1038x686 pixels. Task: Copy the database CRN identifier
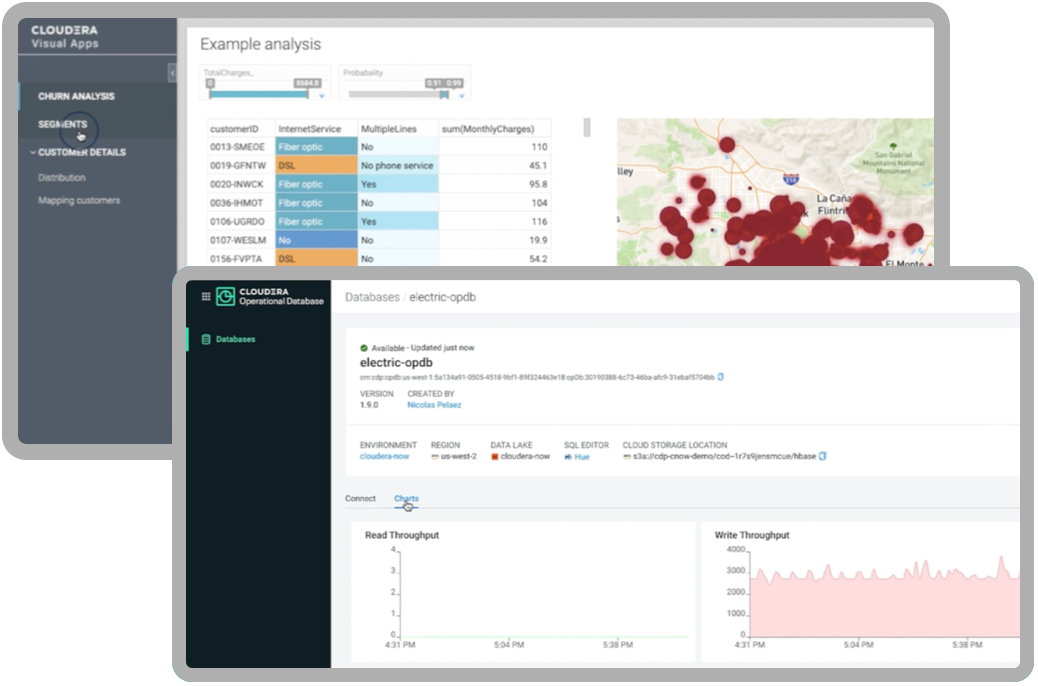click(x=720, y=377)
